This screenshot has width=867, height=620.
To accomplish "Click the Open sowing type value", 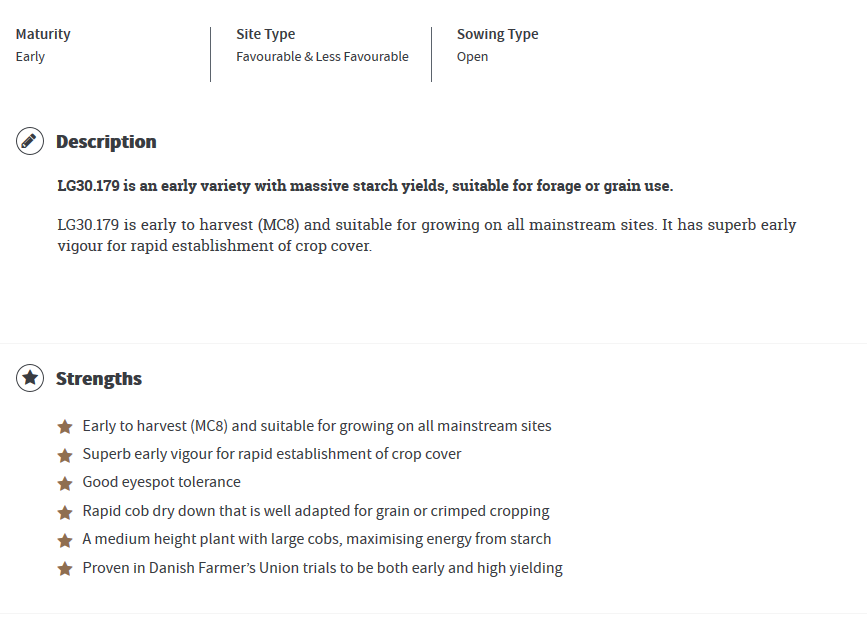I will tap(472, 57).
